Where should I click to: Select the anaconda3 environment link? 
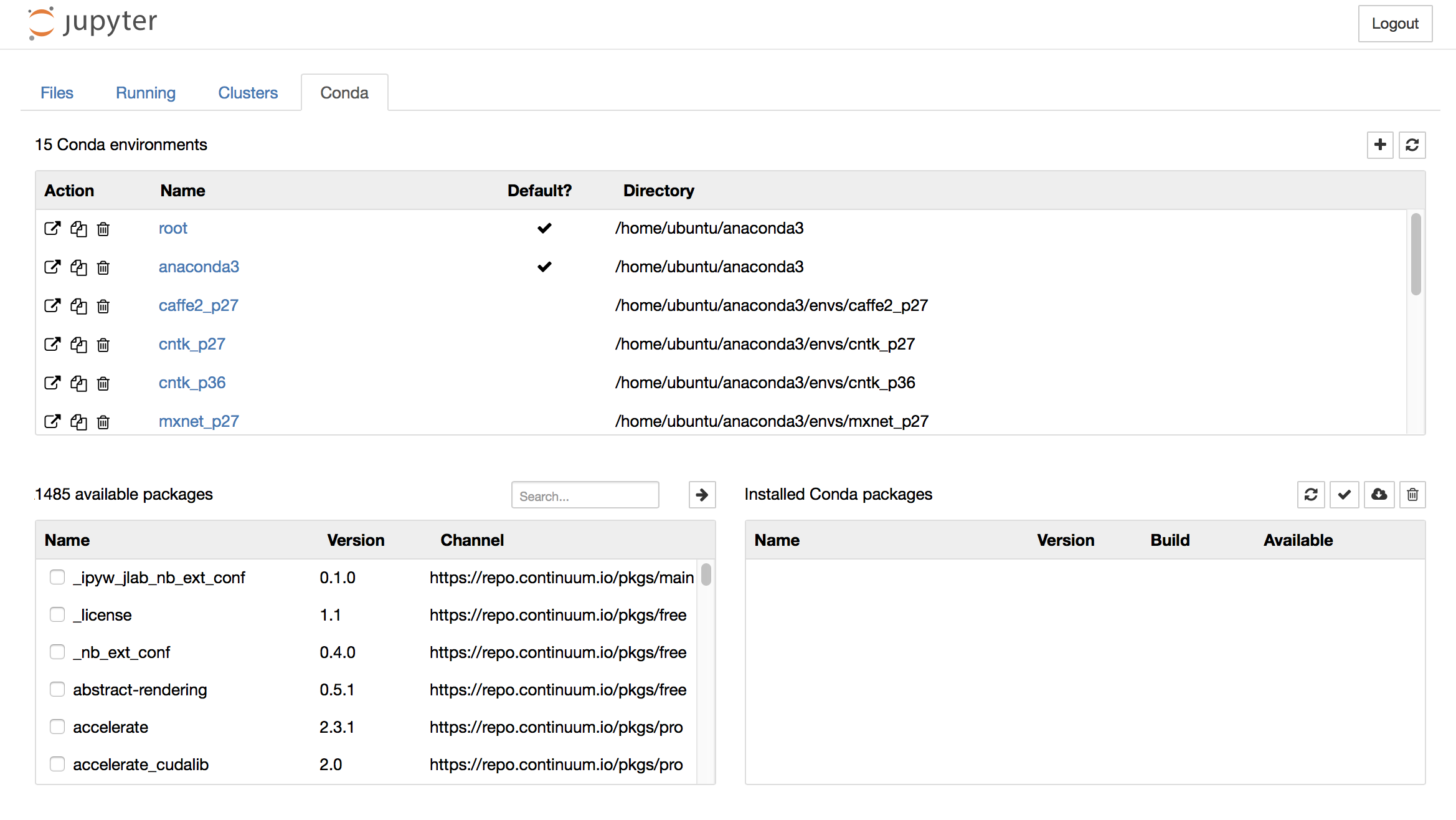pos(199,267)
